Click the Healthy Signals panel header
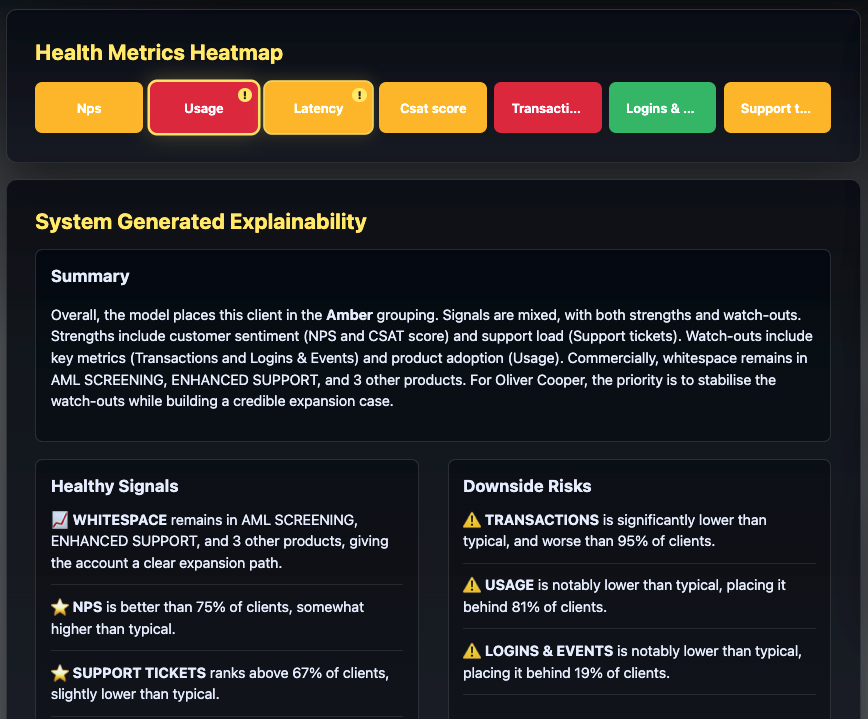This screenshot has width=868, height=719. click(114, 486)
